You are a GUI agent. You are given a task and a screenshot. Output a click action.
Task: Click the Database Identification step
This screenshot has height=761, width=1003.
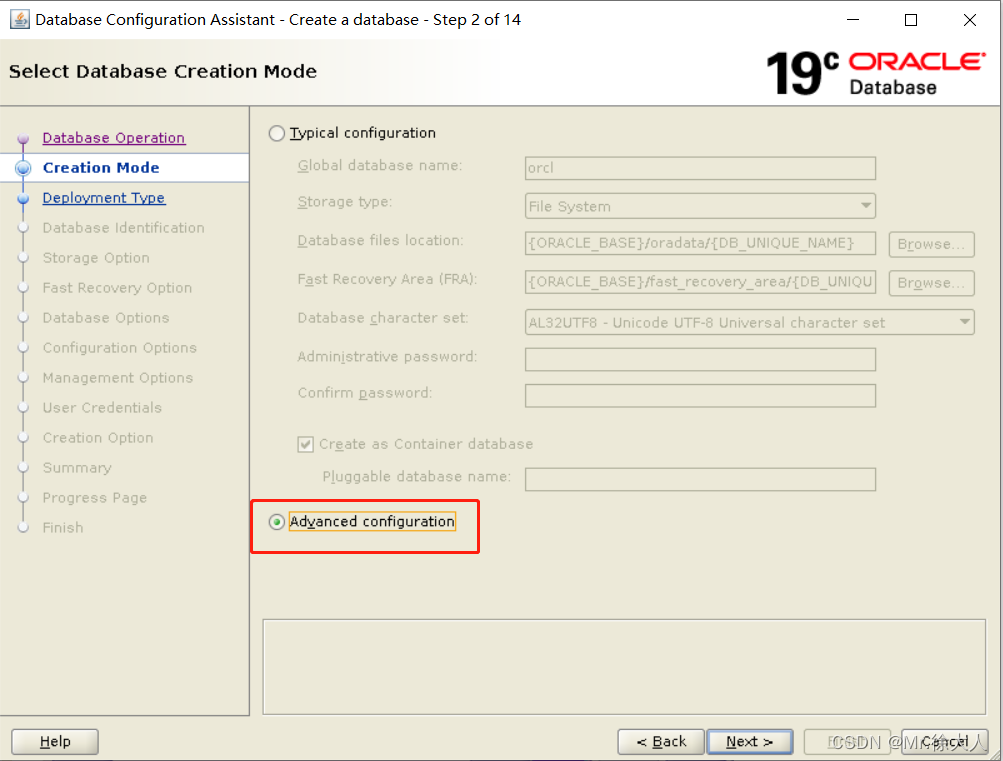[123, 228]
